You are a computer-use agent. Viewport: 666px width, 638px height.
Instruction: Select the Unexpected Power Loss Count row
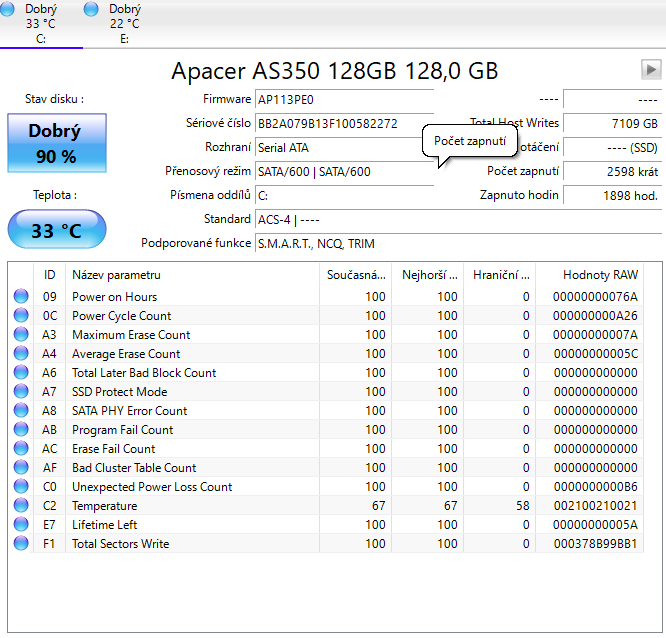[152, 487]
